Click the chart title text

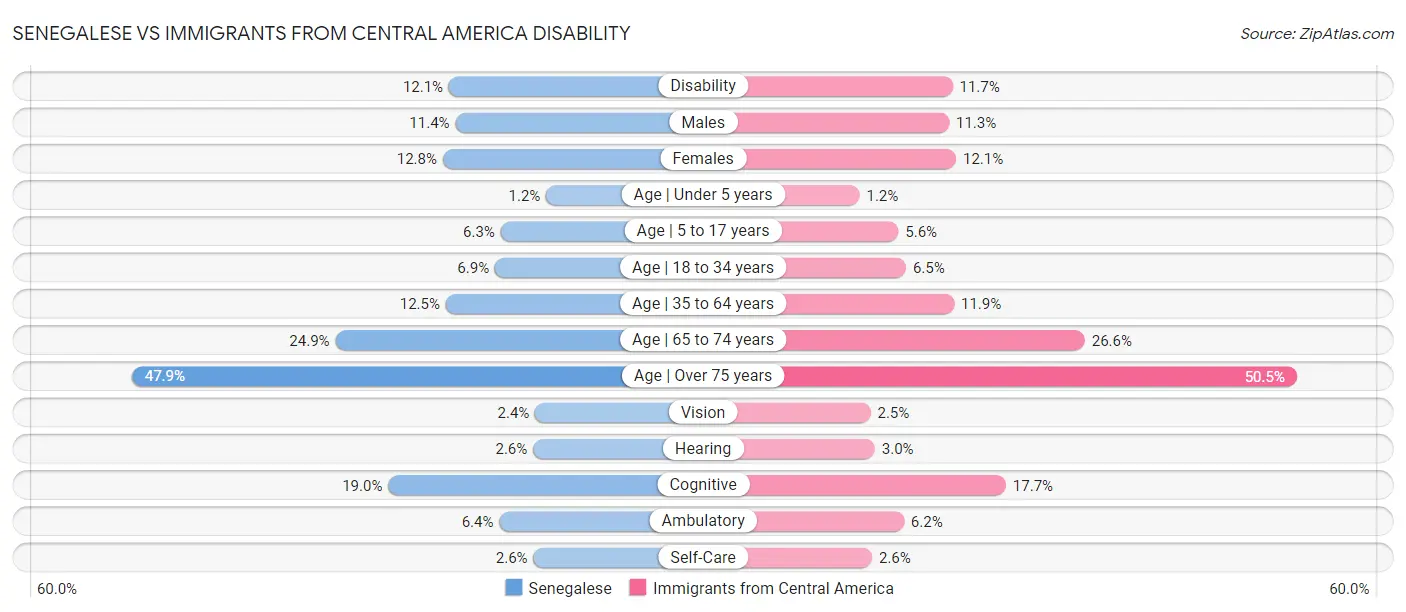coord(321,33)
